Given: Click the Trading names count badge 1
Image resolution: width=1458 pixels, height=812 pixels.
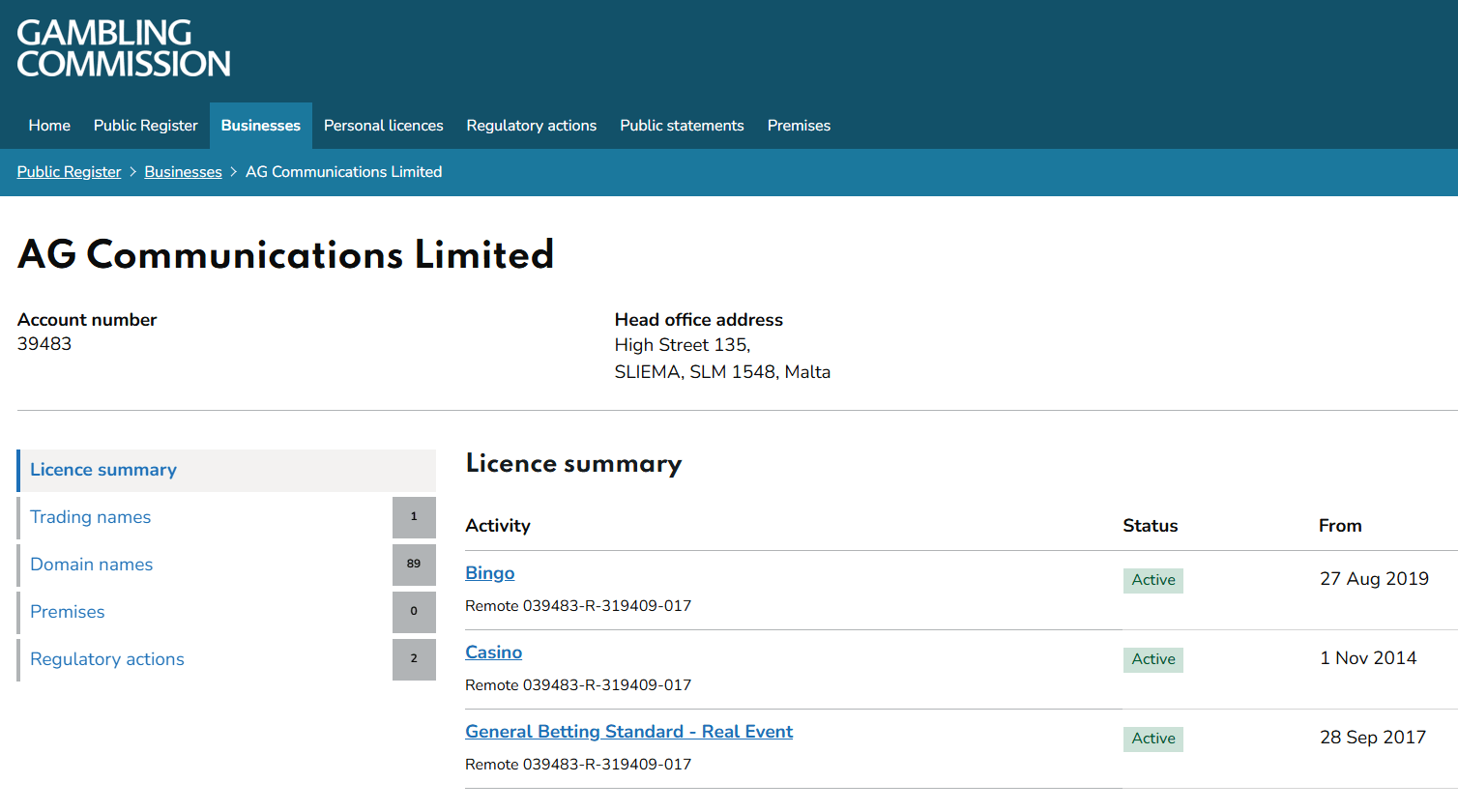Looking at the screenshot, I should (414, 517).
